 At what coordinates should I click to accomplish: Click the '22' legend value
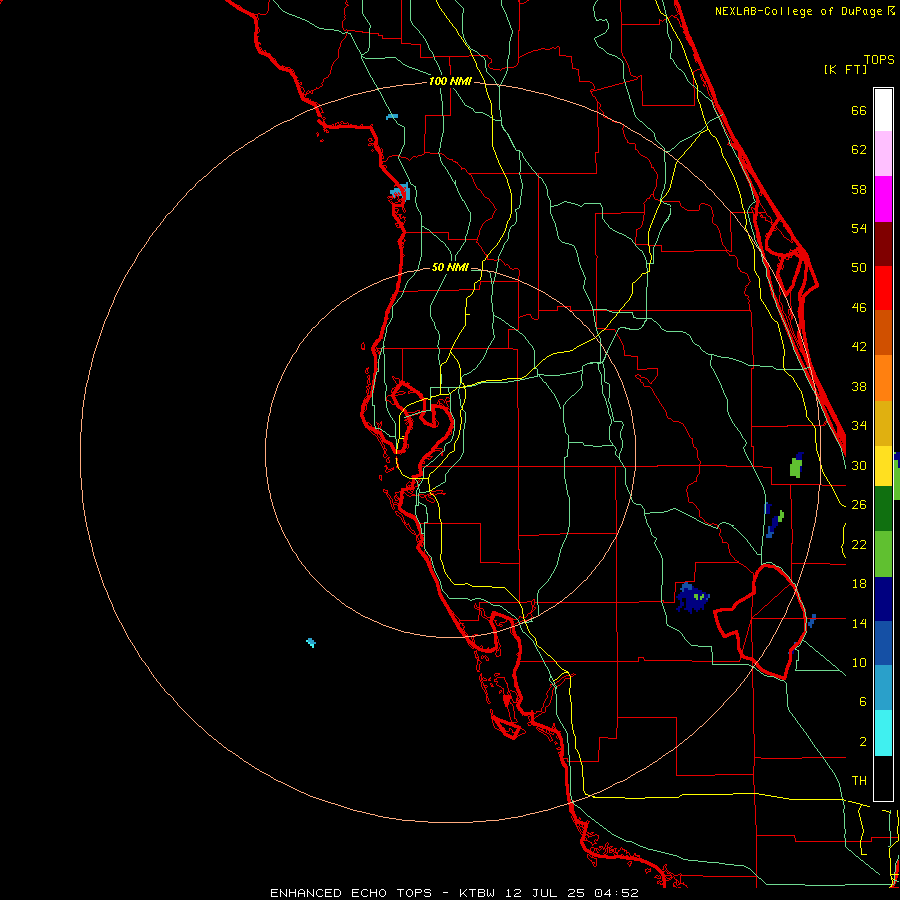(859, 544)
